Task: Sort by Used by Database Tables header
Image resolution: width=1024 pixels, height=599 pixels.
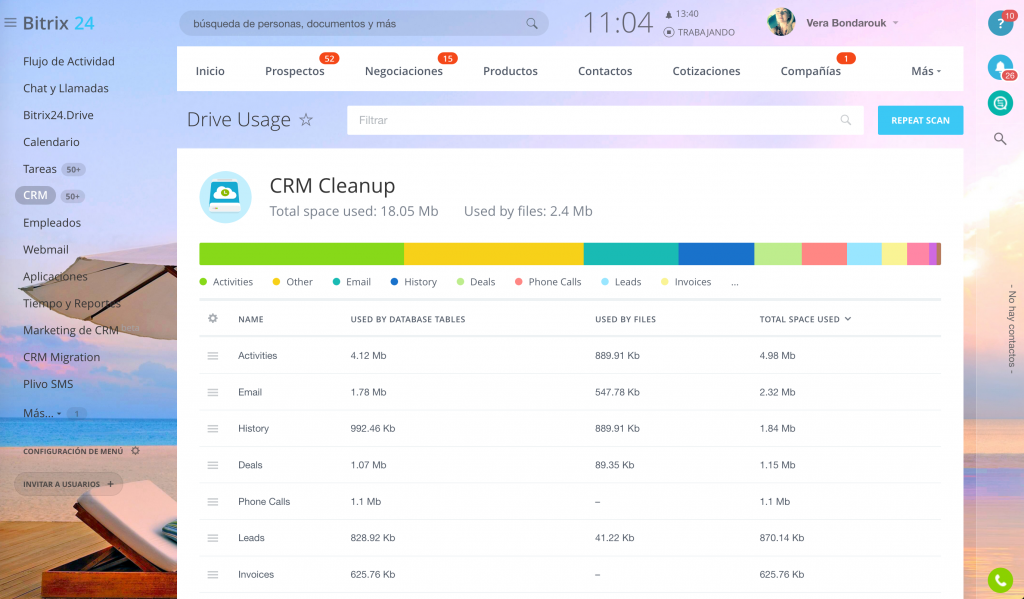Action: point(408,319)
